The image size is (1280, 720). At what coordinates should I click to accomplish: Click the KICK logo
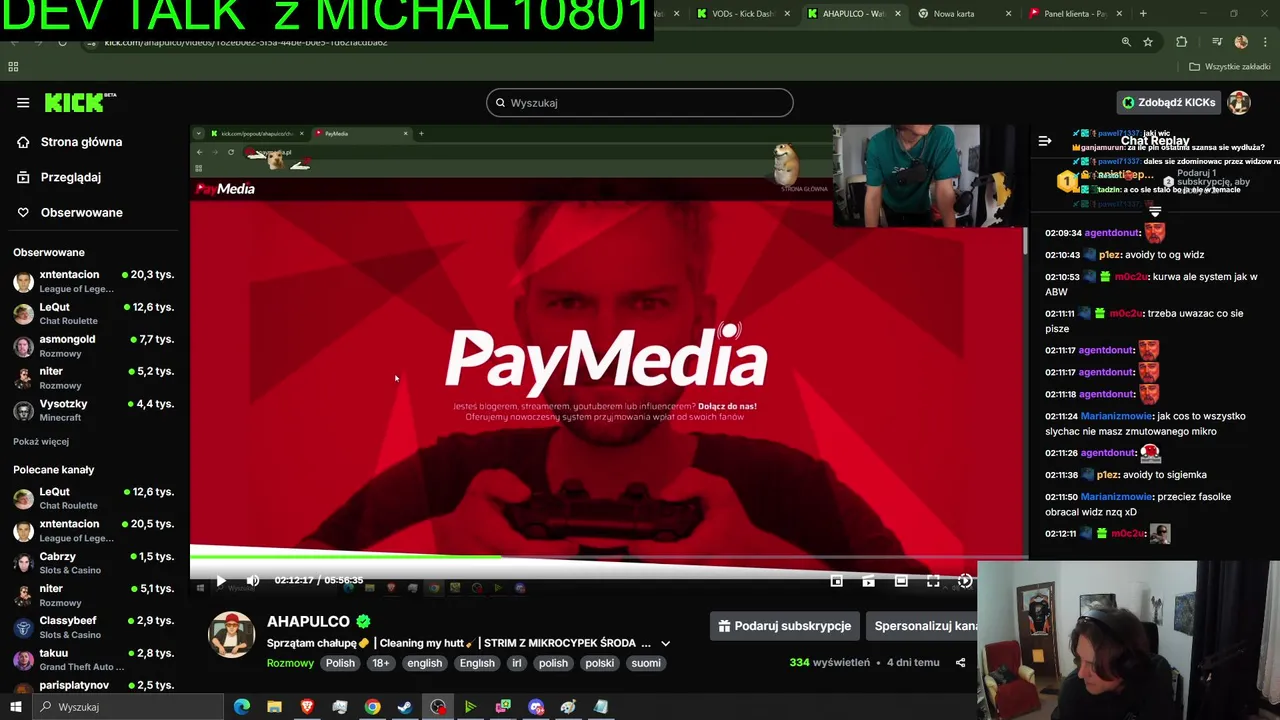click(x=80, y=102)
